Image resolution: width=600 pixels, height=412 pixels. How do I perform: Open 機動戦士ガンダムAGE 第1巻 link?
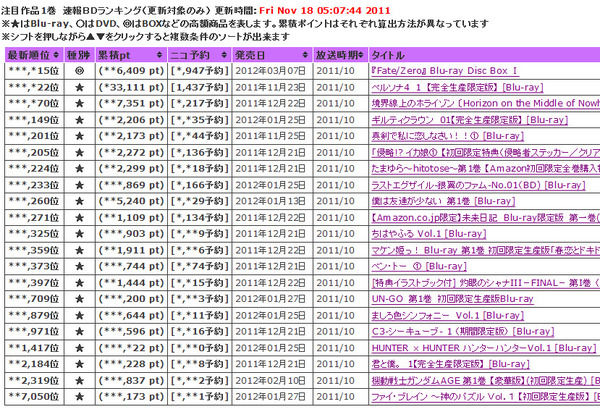[x=486, y=381]
